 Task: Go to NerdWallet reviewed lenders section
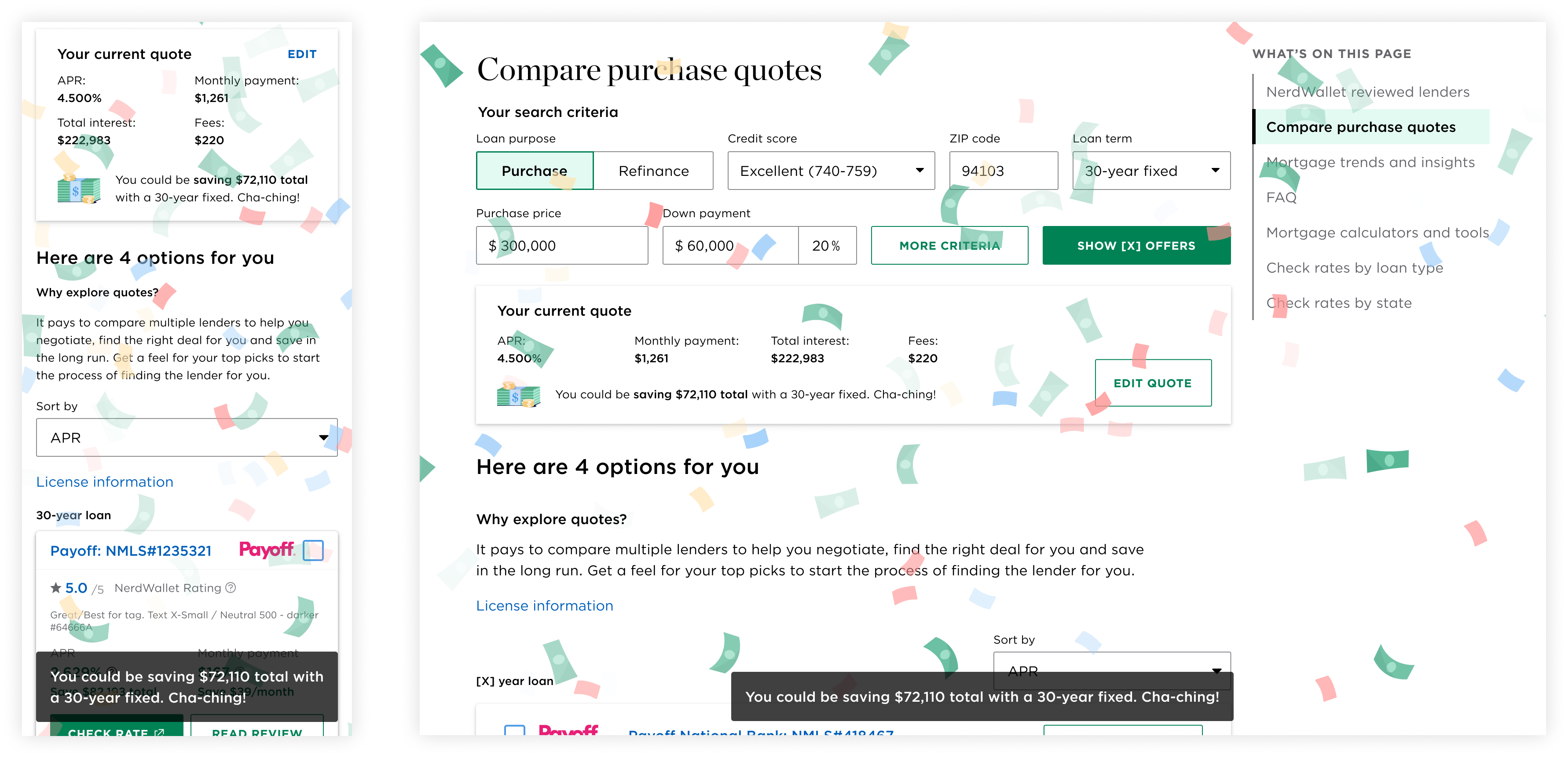[1368, 92]
